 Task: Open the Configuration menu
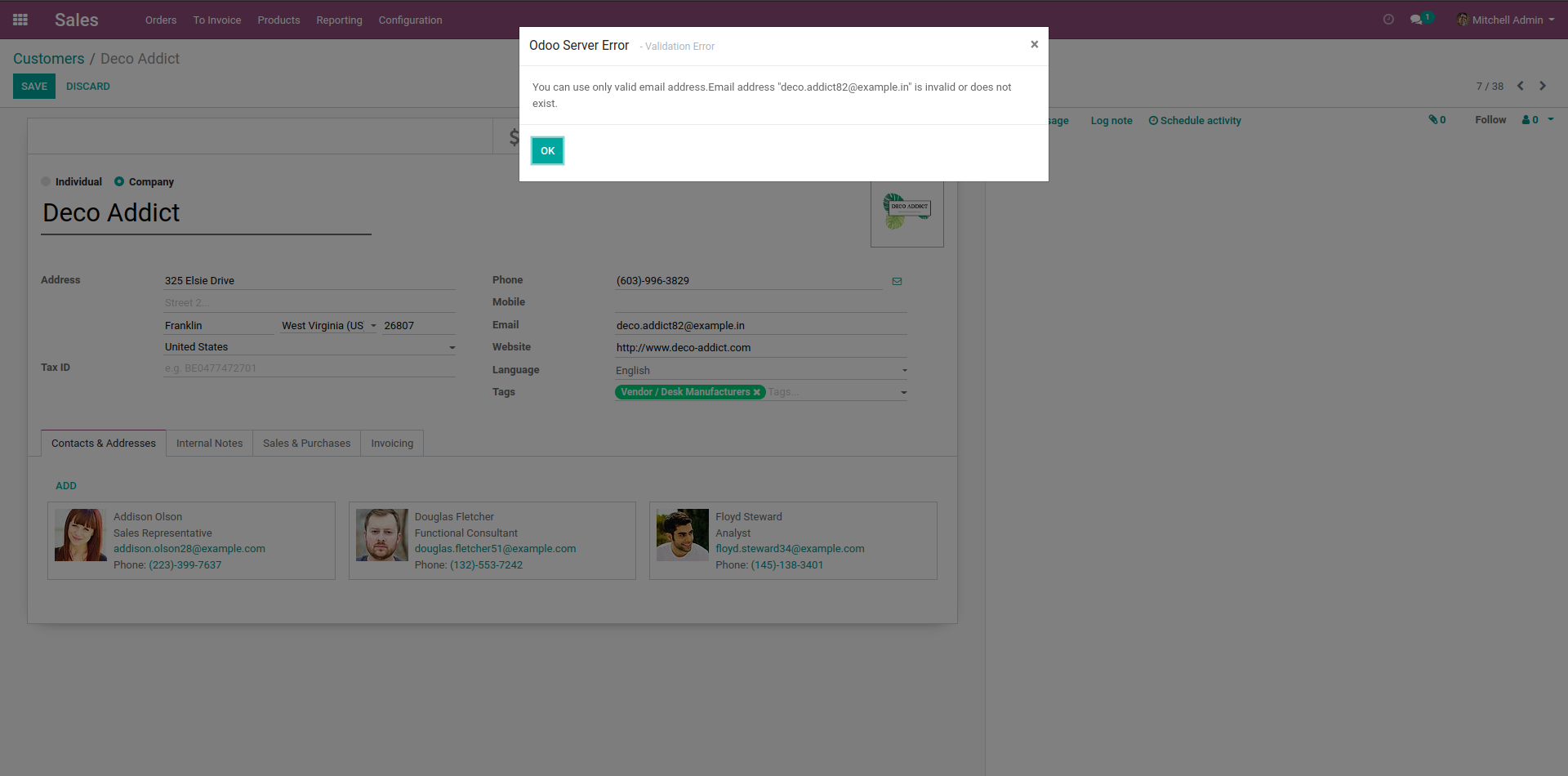(x=410, y=20)
